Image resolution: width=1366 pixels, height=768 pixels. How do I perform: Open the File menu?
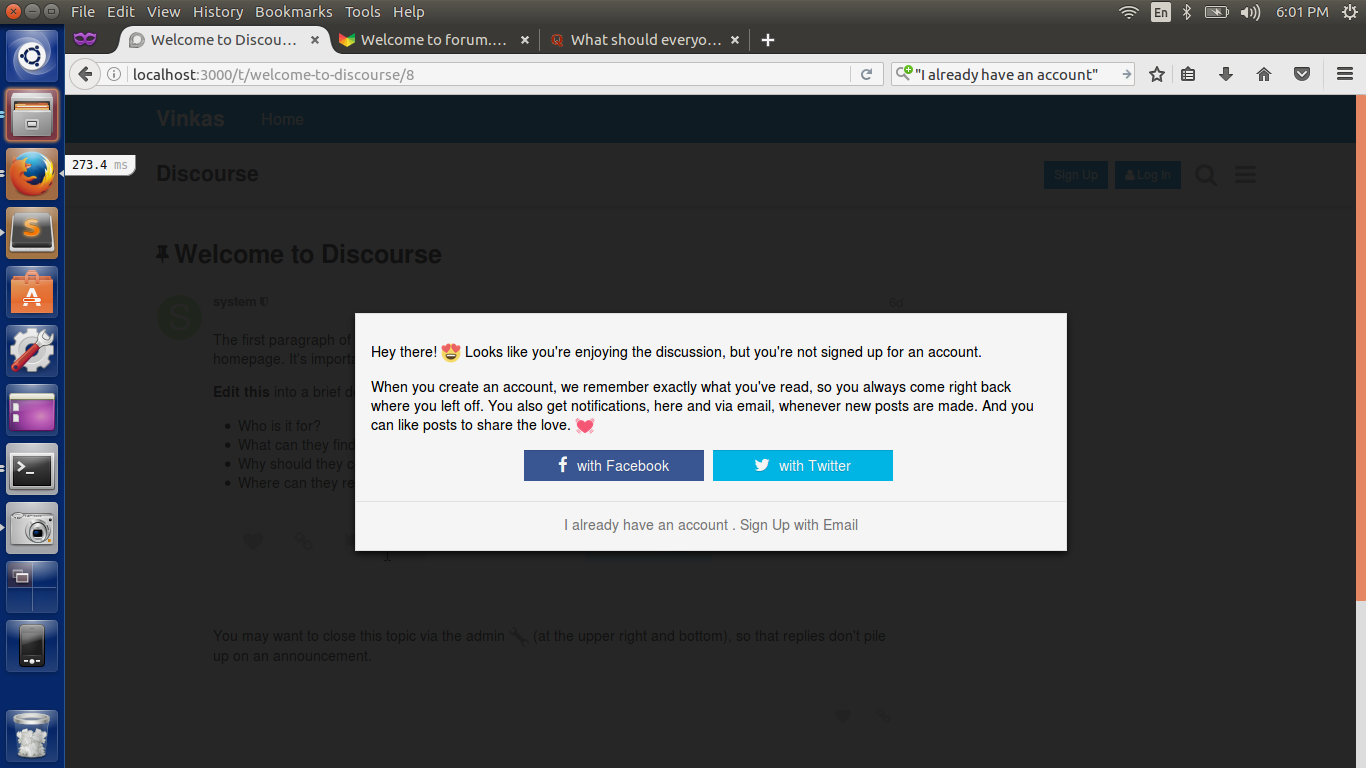coord(83,12)
